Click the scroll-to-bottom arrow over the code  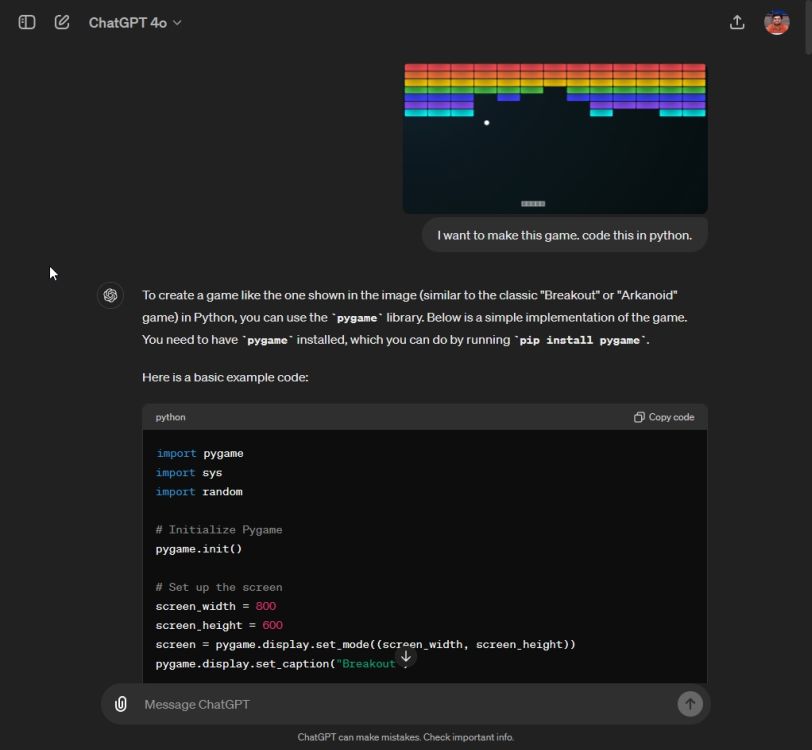[x=406, y=656]
